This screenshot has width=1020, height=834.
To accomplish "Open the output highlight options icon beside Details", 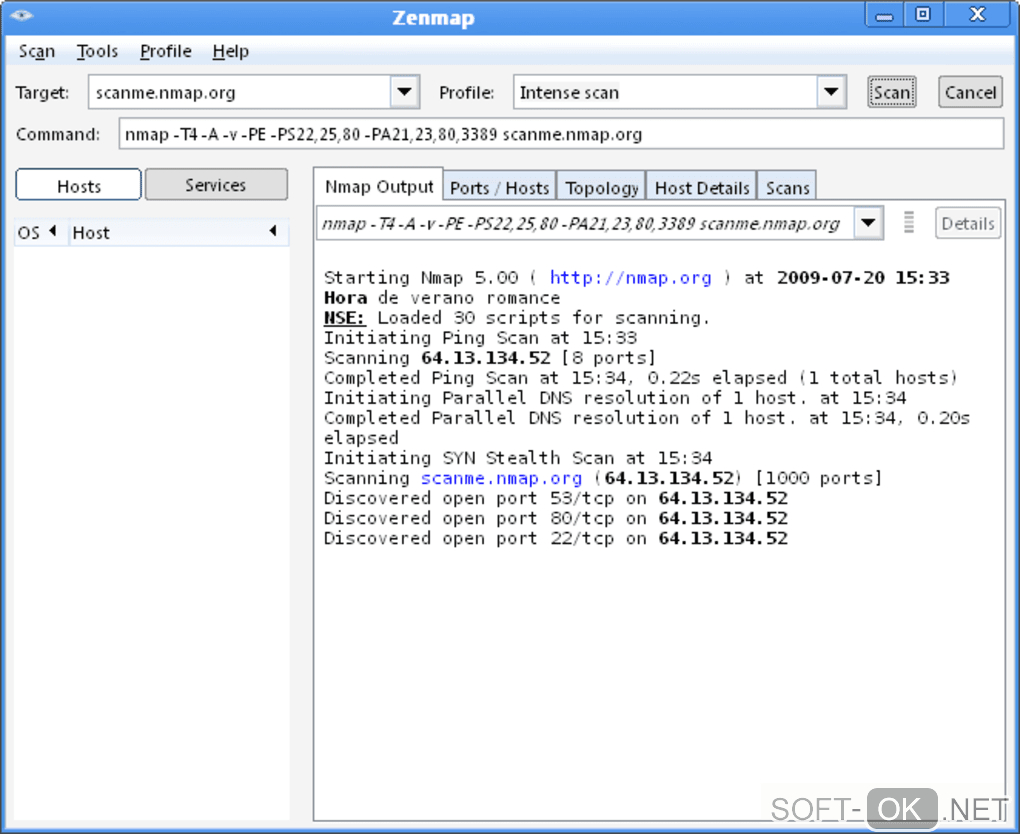I will click(909, 222).
